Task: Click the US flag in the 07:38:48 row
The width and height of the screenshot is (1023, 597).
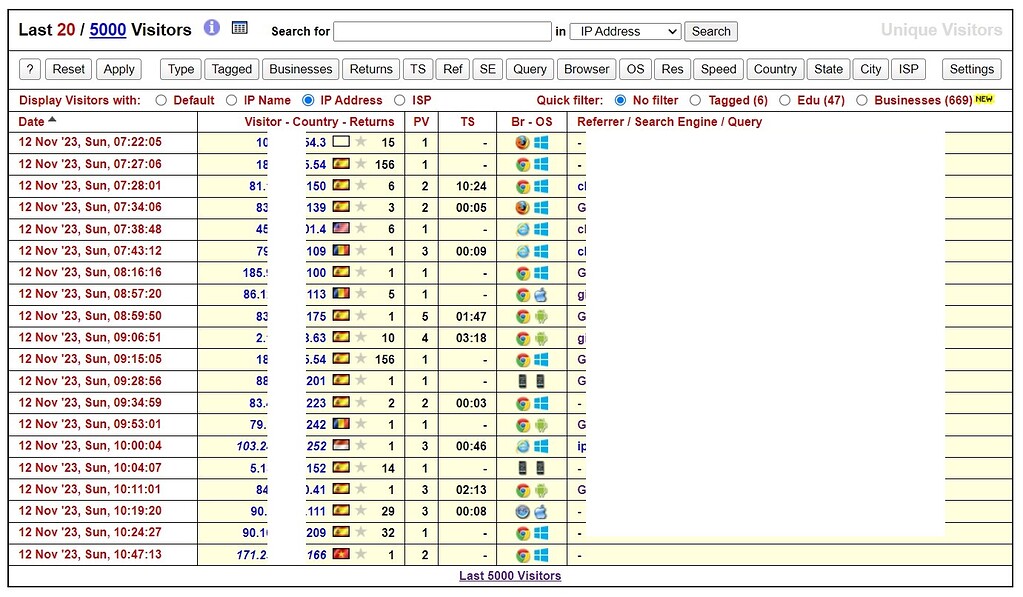Action: 341,229
